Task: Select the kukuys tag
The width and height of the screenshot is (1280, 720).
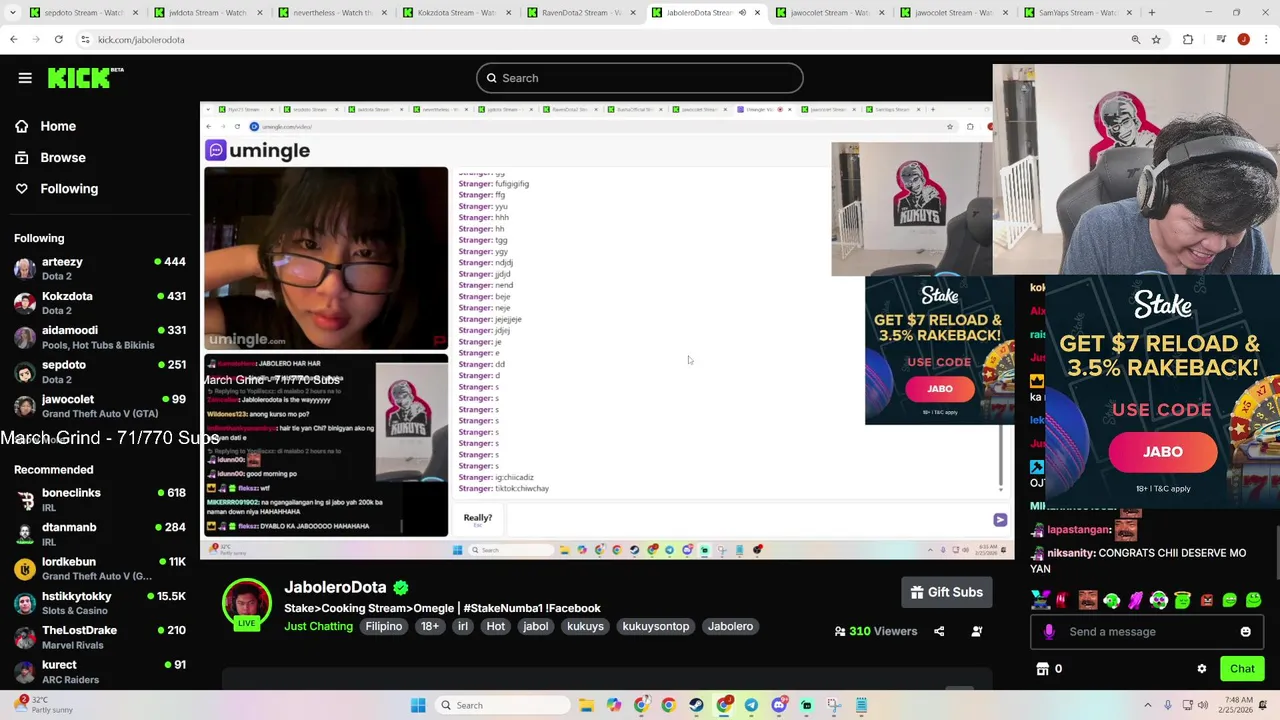Action: 585,626
